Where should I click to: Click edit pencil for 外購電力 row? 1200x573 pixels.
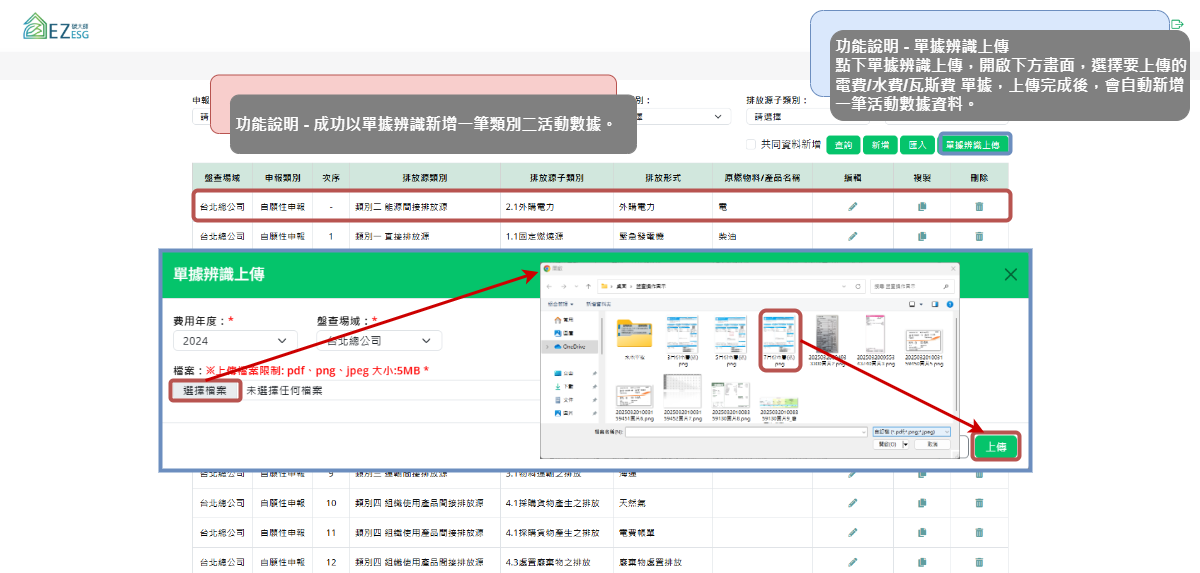853,206
